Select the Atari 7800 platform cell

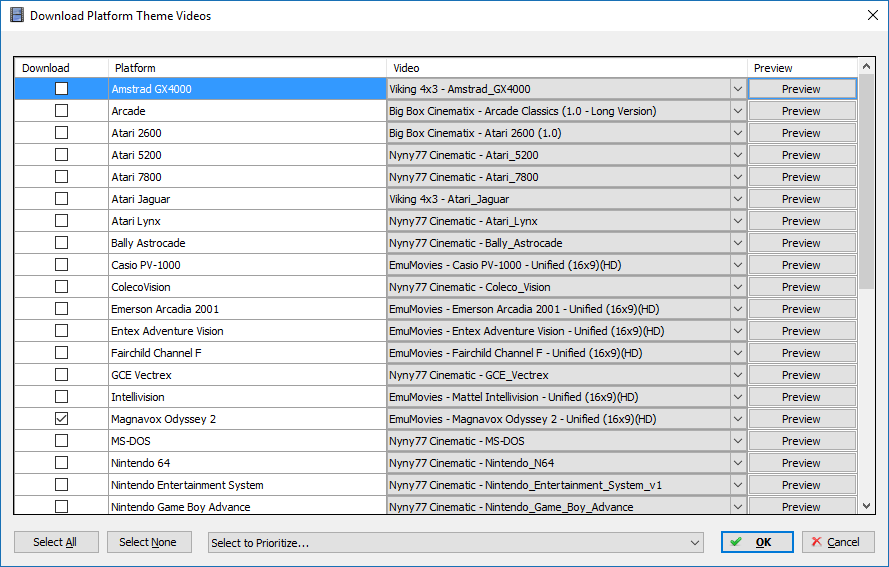(x=247, y=177)
